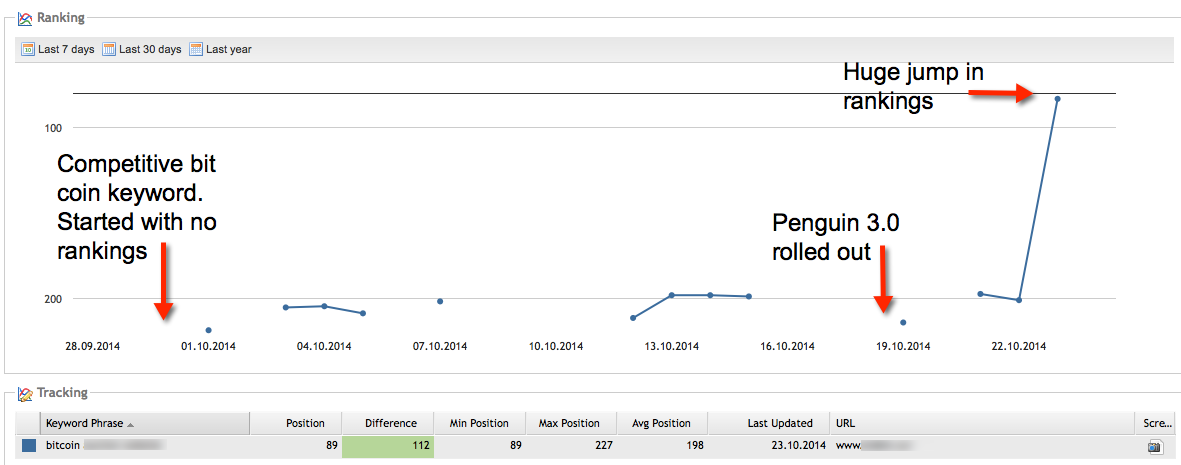Click the Position column header
Viewport: 1181px width, 465px height.
coord(304,423)
